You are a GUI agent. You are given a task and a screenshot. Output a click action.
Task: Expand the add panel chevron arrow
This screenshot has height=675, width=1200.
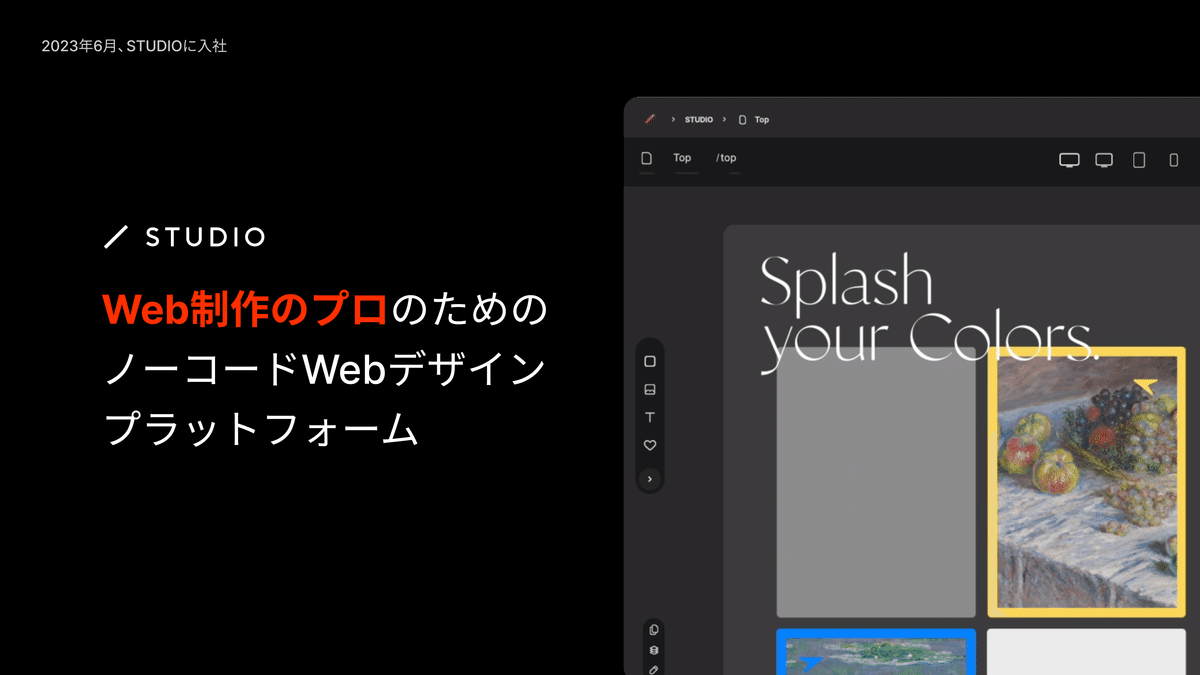650,479
